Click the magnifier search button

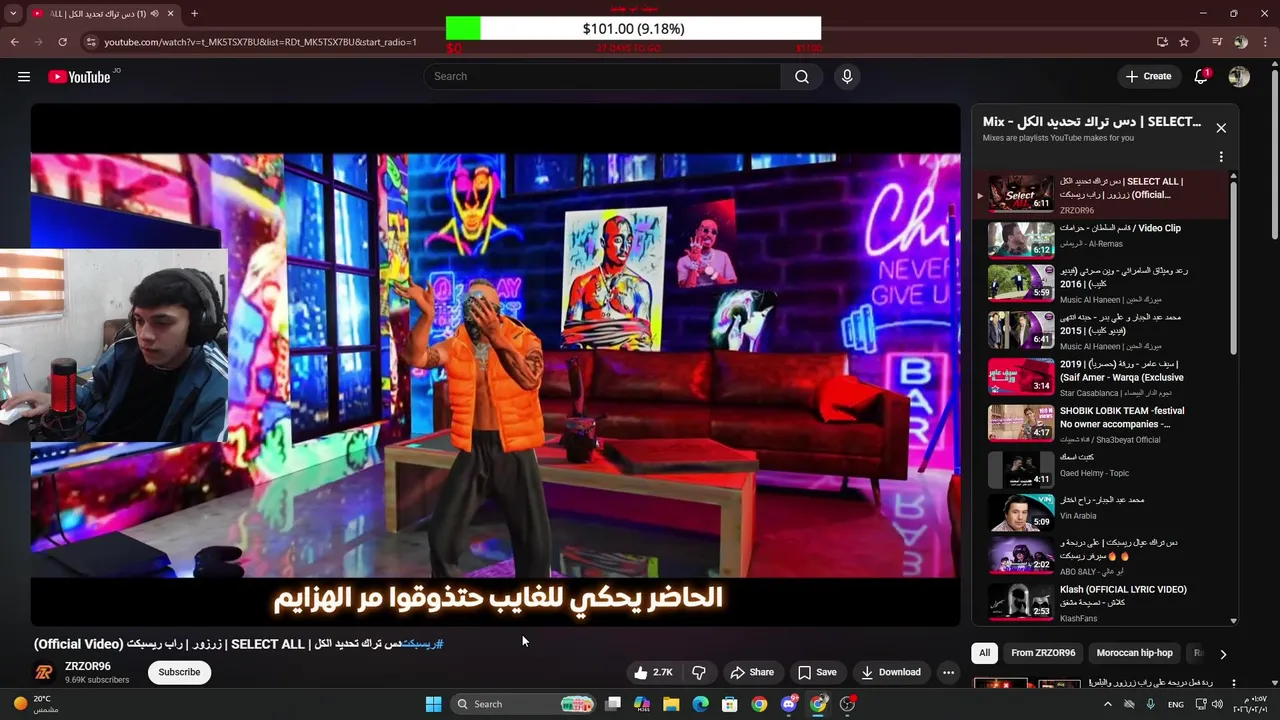coord(802,77)
